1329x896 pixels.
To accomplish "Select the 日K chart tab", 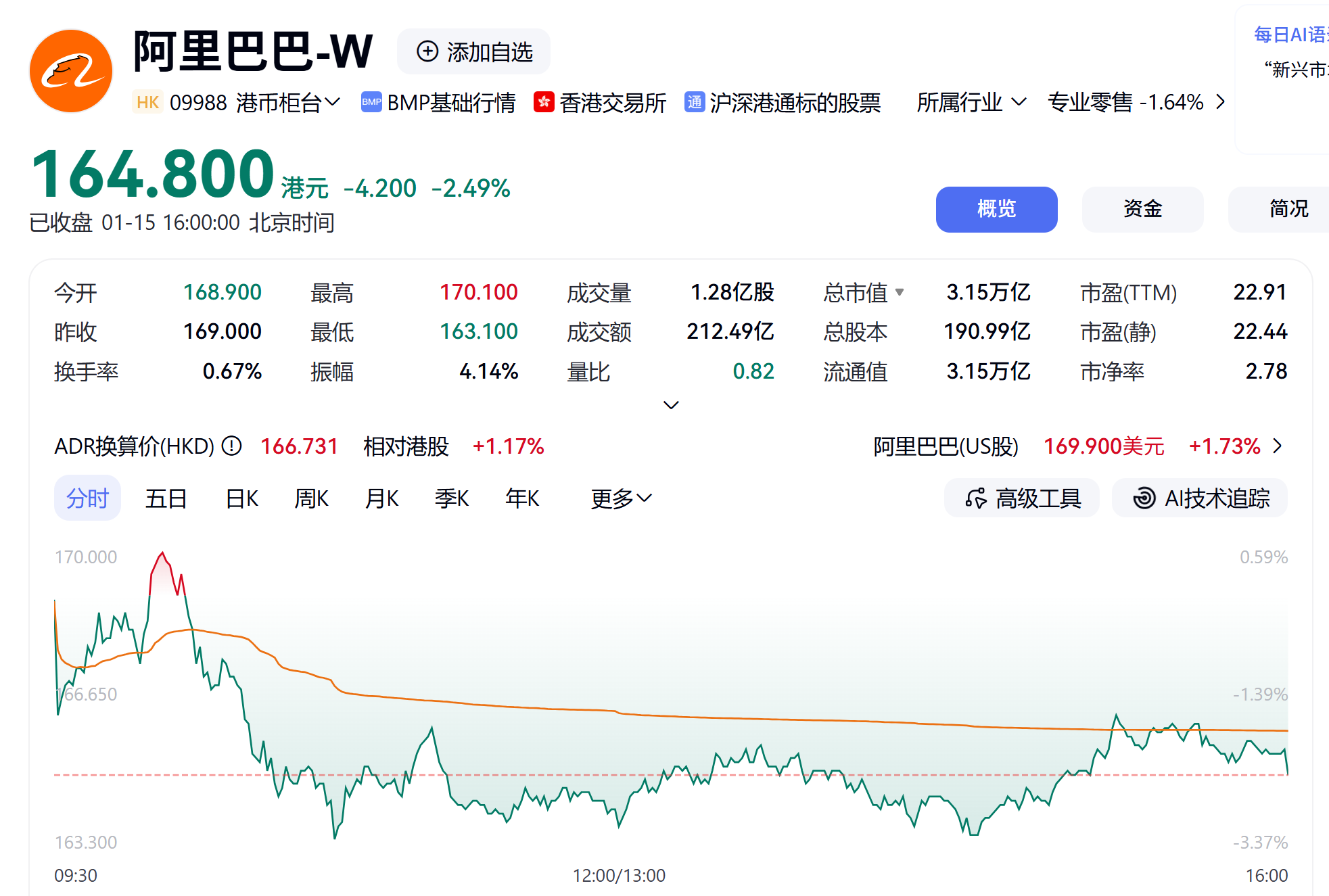I will [241, 498].
